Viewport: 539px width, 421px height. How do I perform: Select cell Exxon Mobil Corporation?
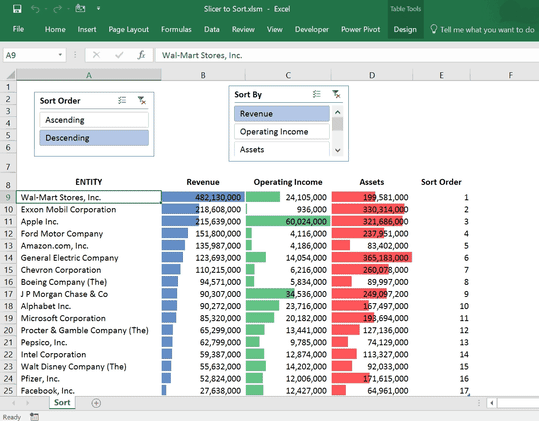(89, 210)
